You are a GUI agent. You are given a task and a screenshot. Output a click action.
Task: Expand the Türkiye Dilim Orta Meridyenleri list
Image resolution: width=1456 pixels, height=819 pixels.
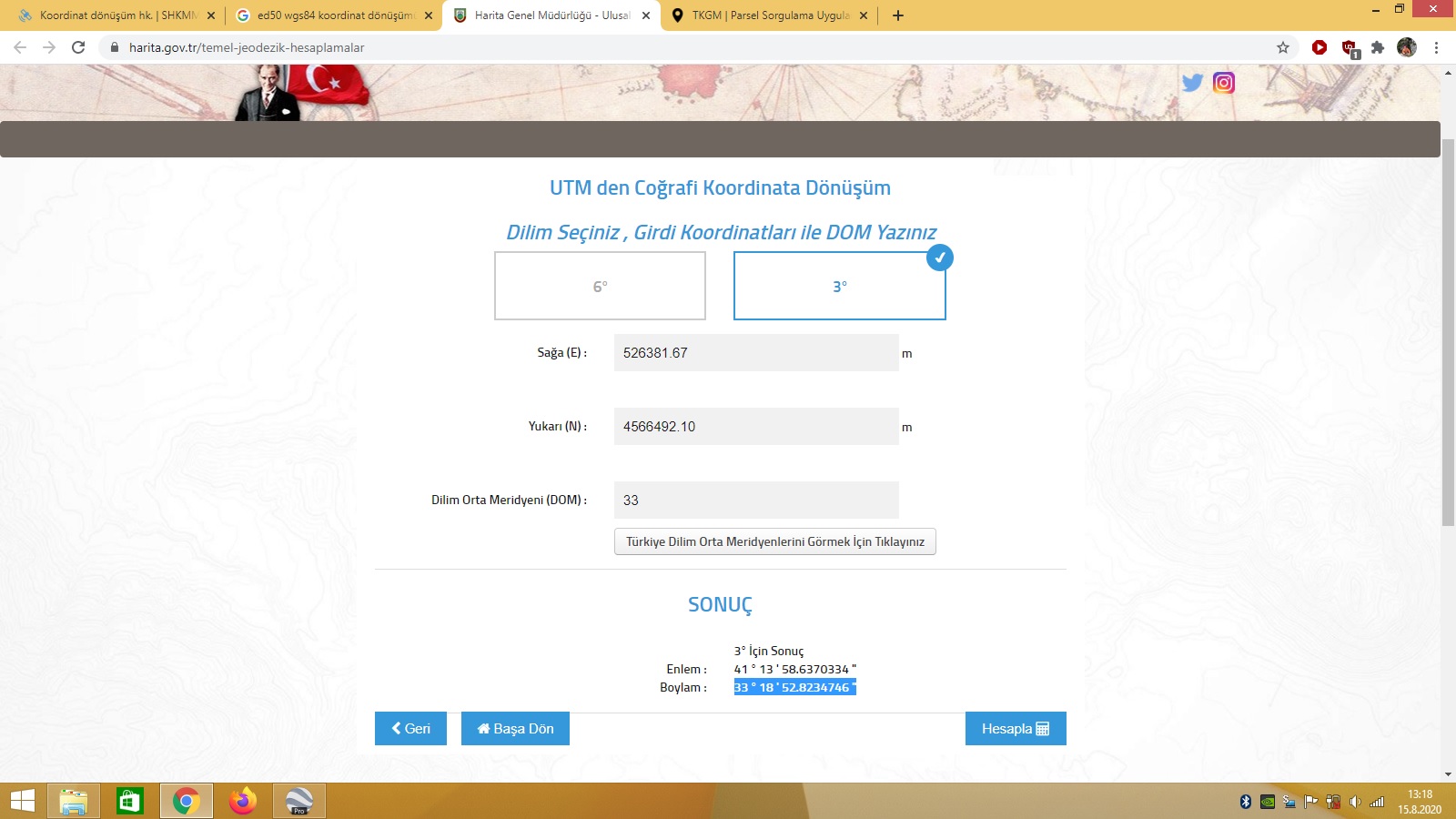774,541
